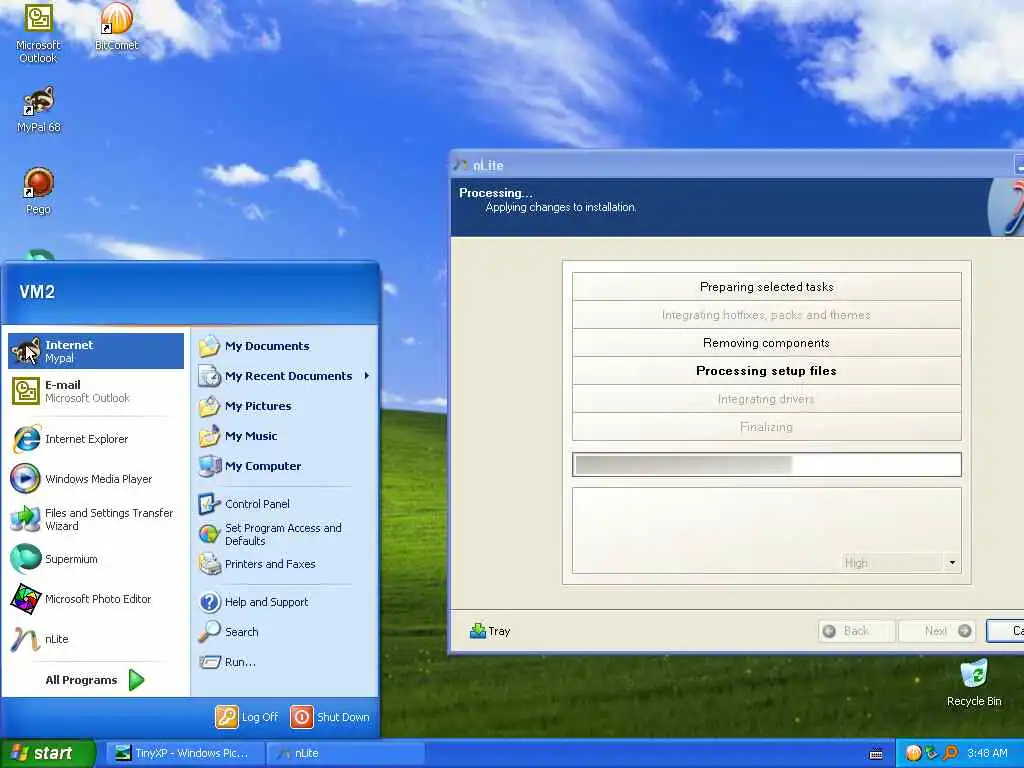Click the nLite log output area
Image resolution: width=1024 pixels, height=768 pixels.
pos(767,530)
